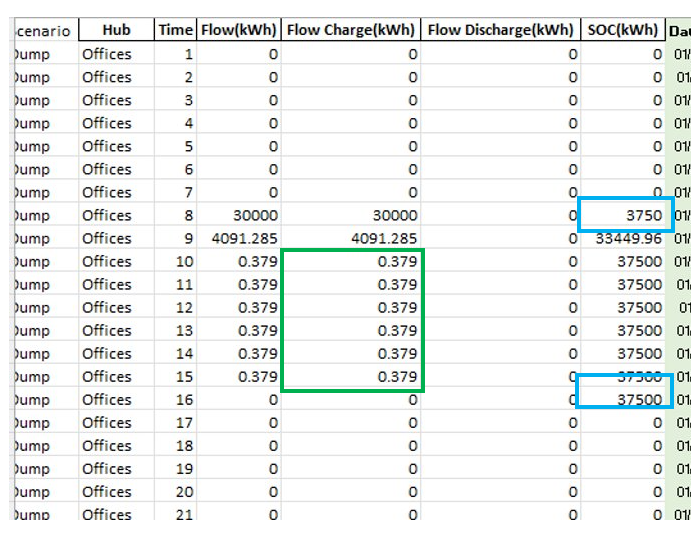
Task: Select the Flow Charge(kWh) header cell
Action: pos(350,30)
